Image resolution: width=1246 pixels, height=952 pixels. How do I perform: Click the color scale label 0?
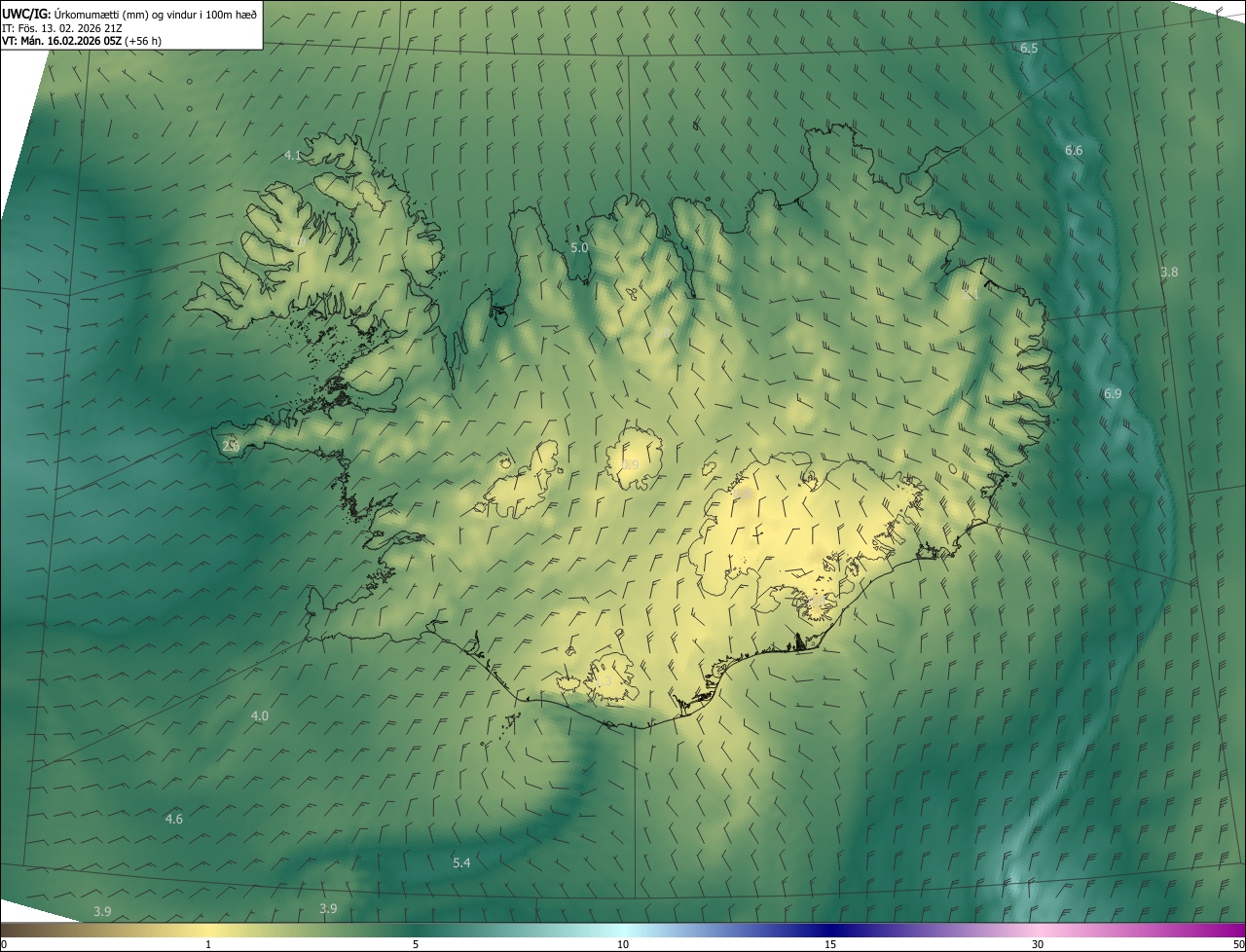3,944
